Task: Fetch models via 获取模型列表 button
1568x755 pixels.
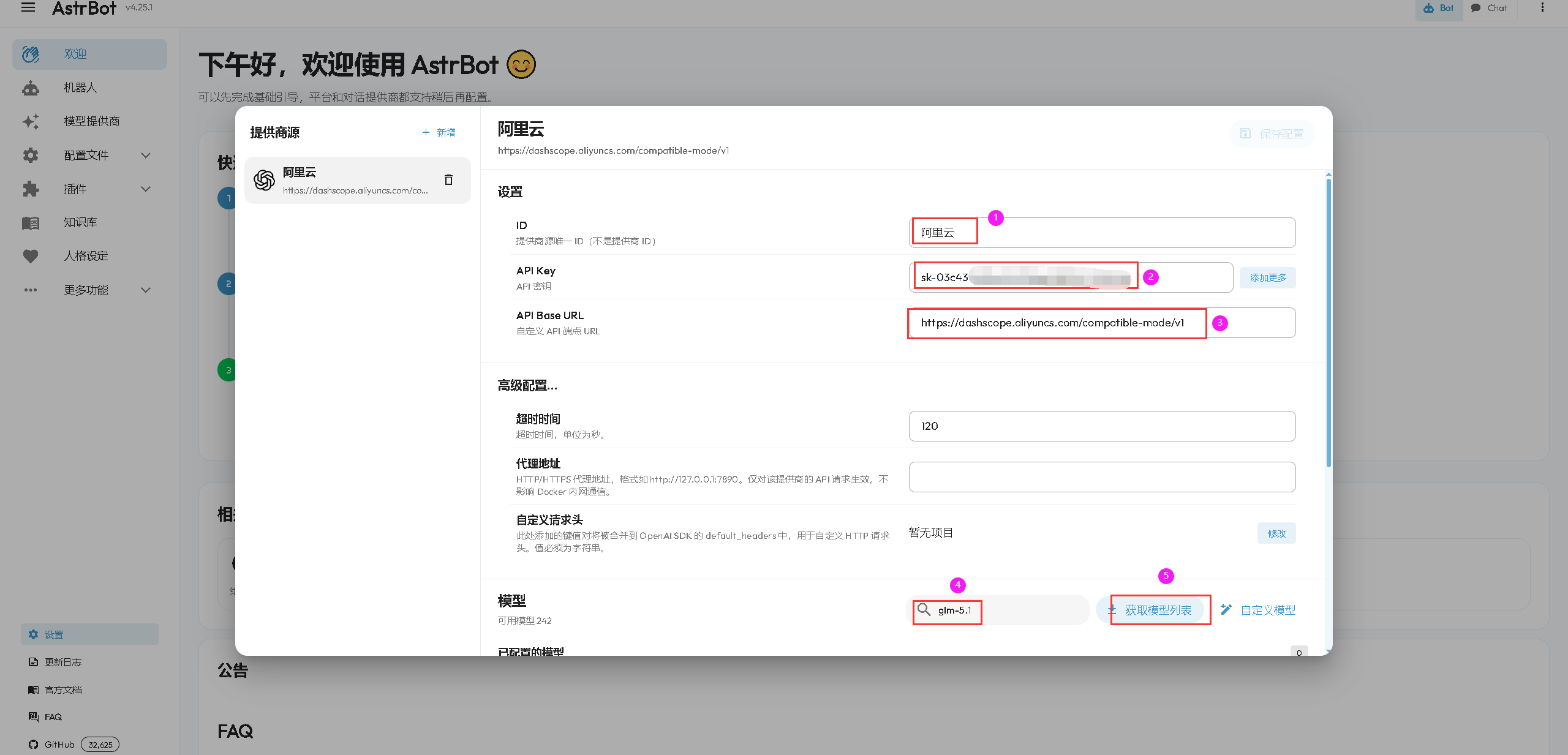Action: [1150, 610]
